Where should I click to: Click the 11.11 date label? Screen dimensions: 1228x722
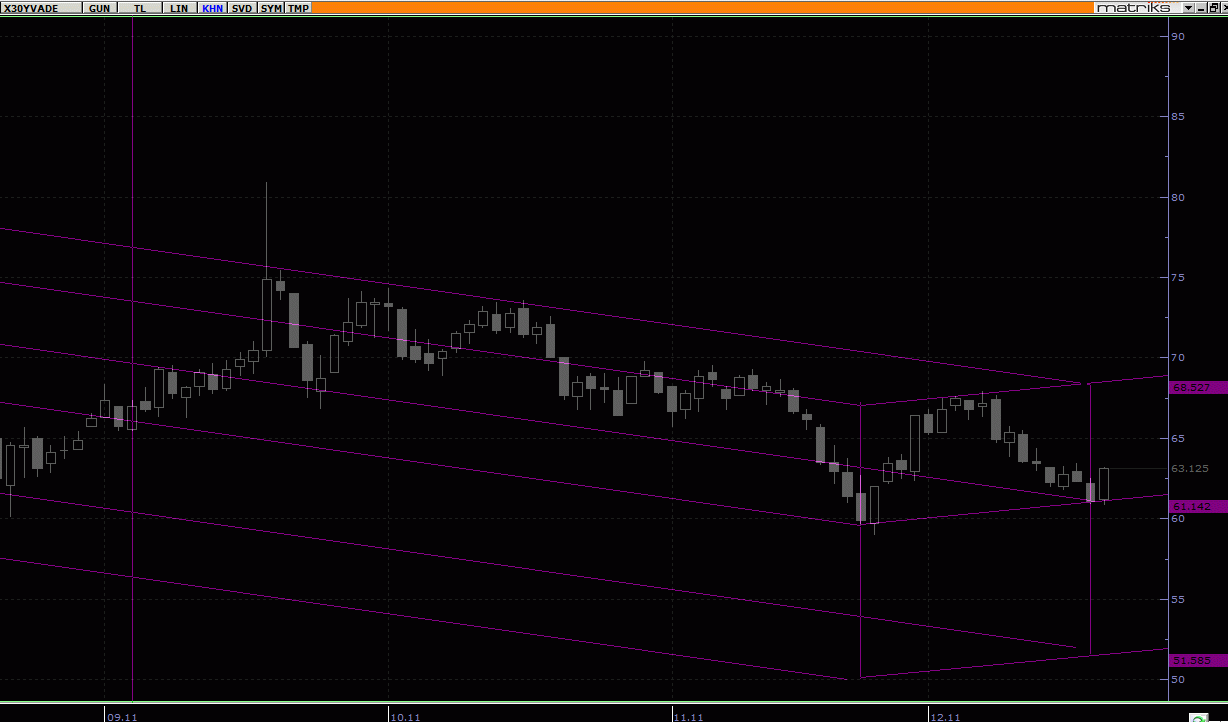click(x=690, y=716)
